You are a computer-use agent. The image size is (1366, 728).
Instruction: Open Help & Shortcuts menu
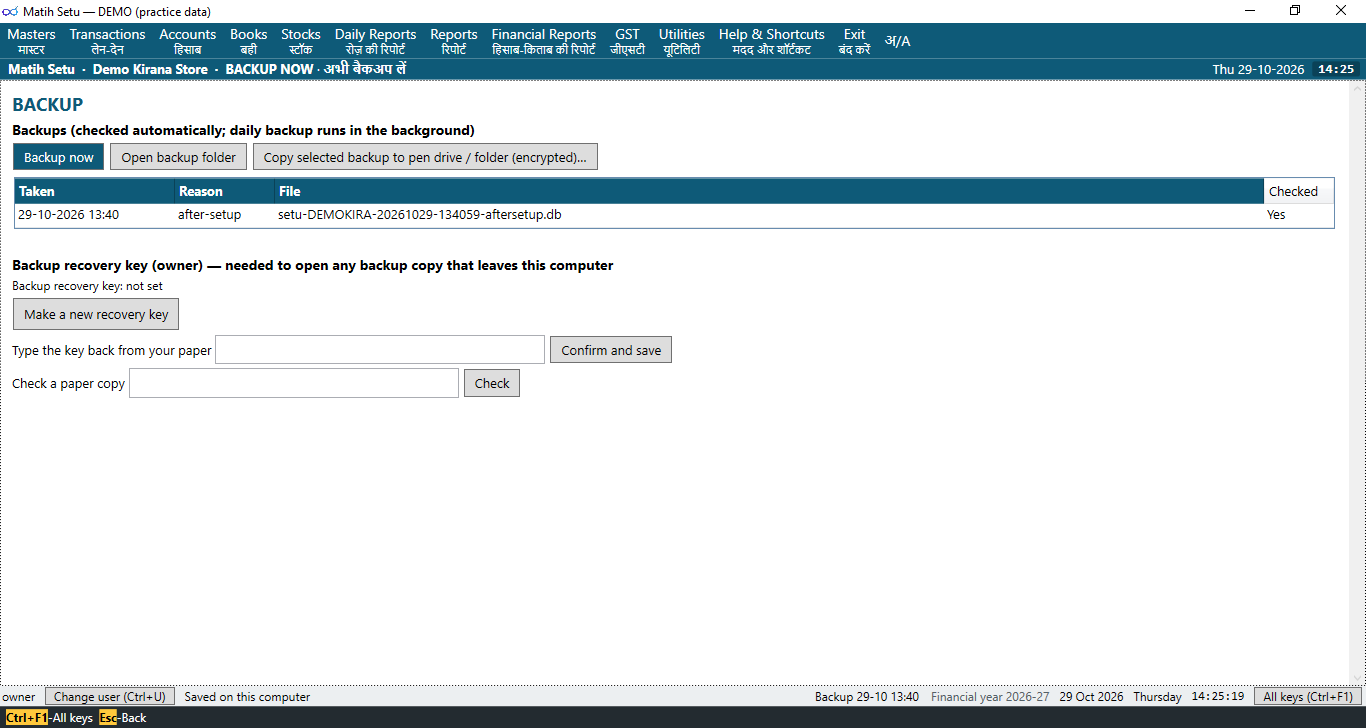pos(771,41)
